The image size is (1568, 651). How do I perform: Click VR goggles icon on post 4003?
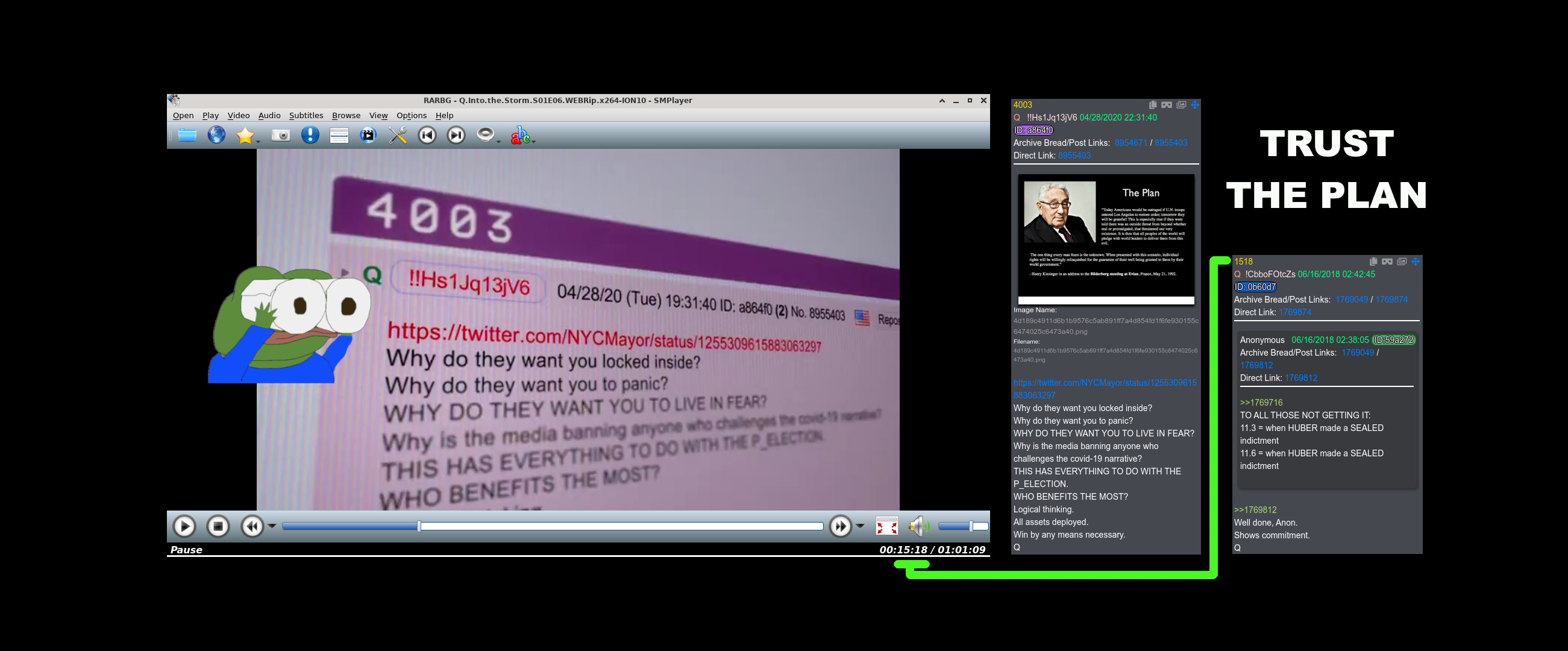tap(1166, 105)
